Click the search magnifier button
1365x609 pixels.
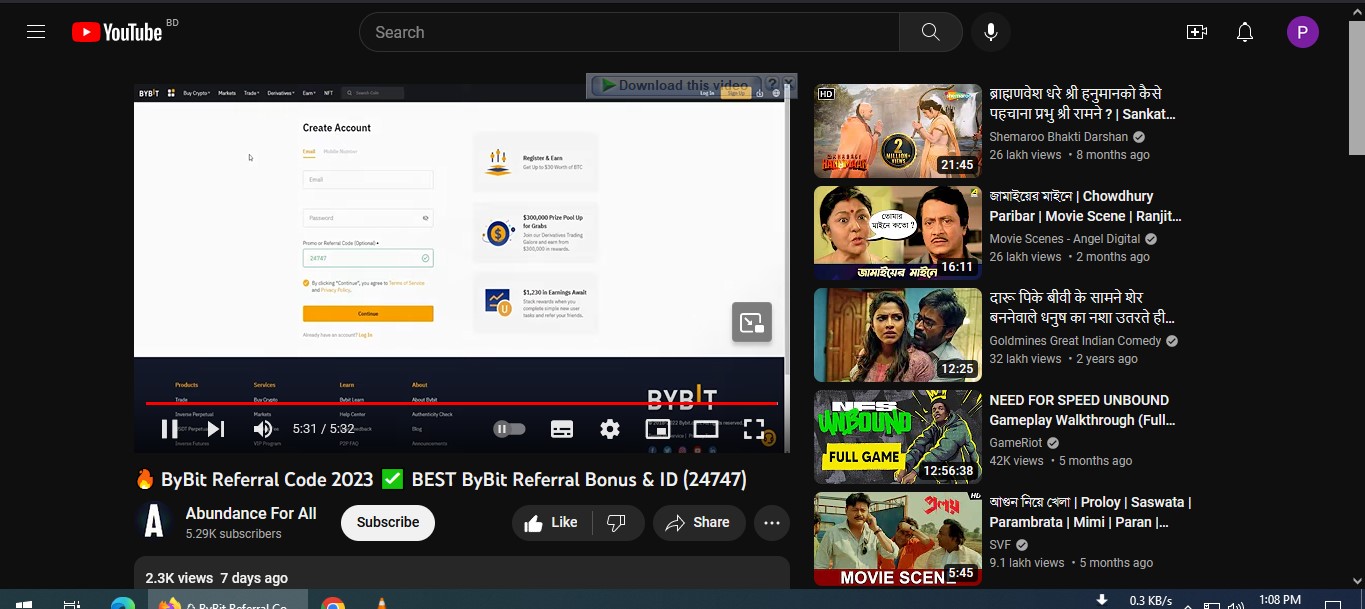[x=930, y=32]
